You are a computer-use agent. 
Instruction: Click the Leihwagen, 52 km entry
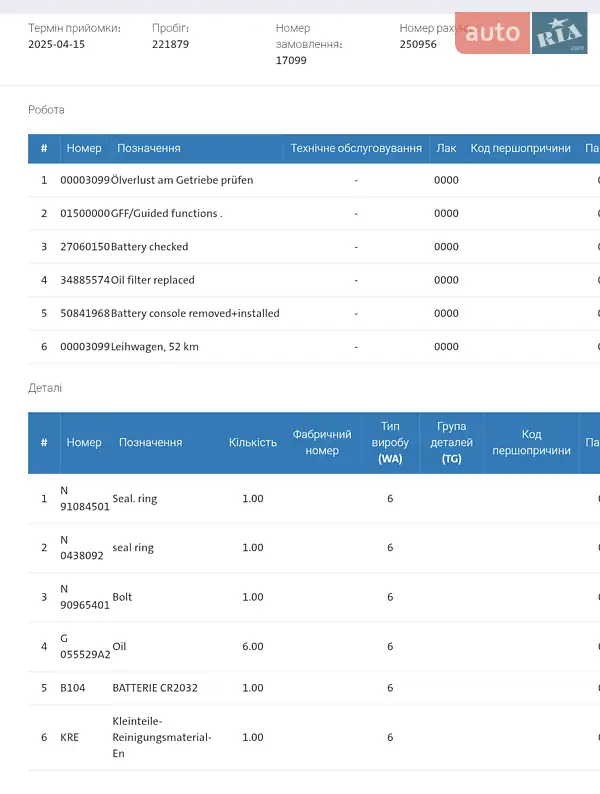pyautogui.click(x=155, y=346)
